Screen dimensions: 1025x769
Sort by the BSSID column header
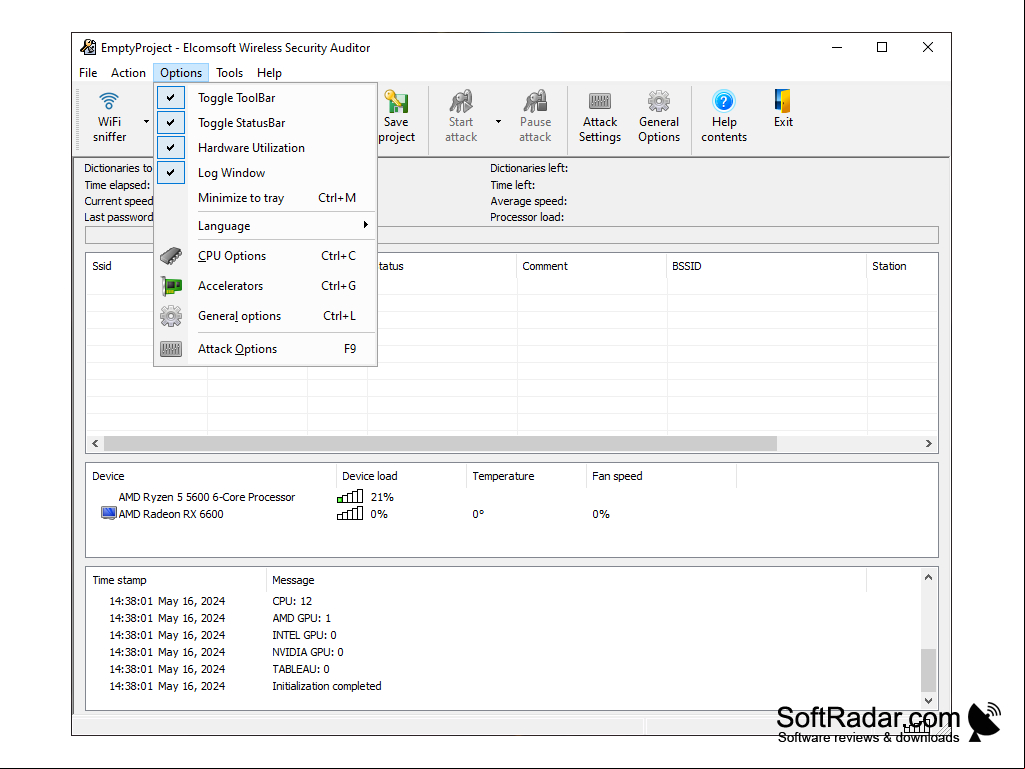[x=686, y=266]
